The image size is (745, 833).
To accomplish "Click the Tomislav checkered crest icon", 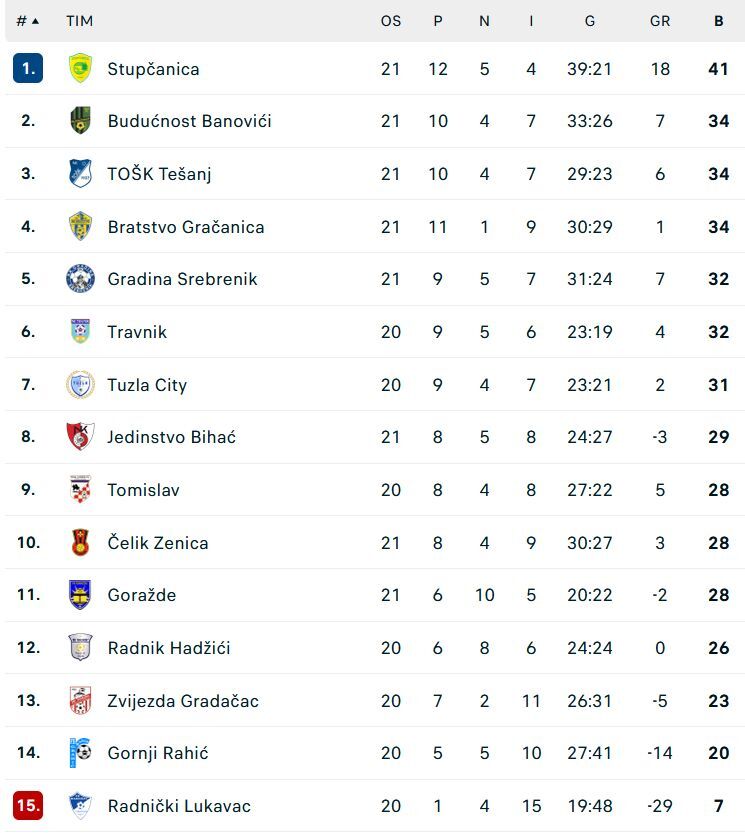I will pyautogui.click(x=80, y=490).
